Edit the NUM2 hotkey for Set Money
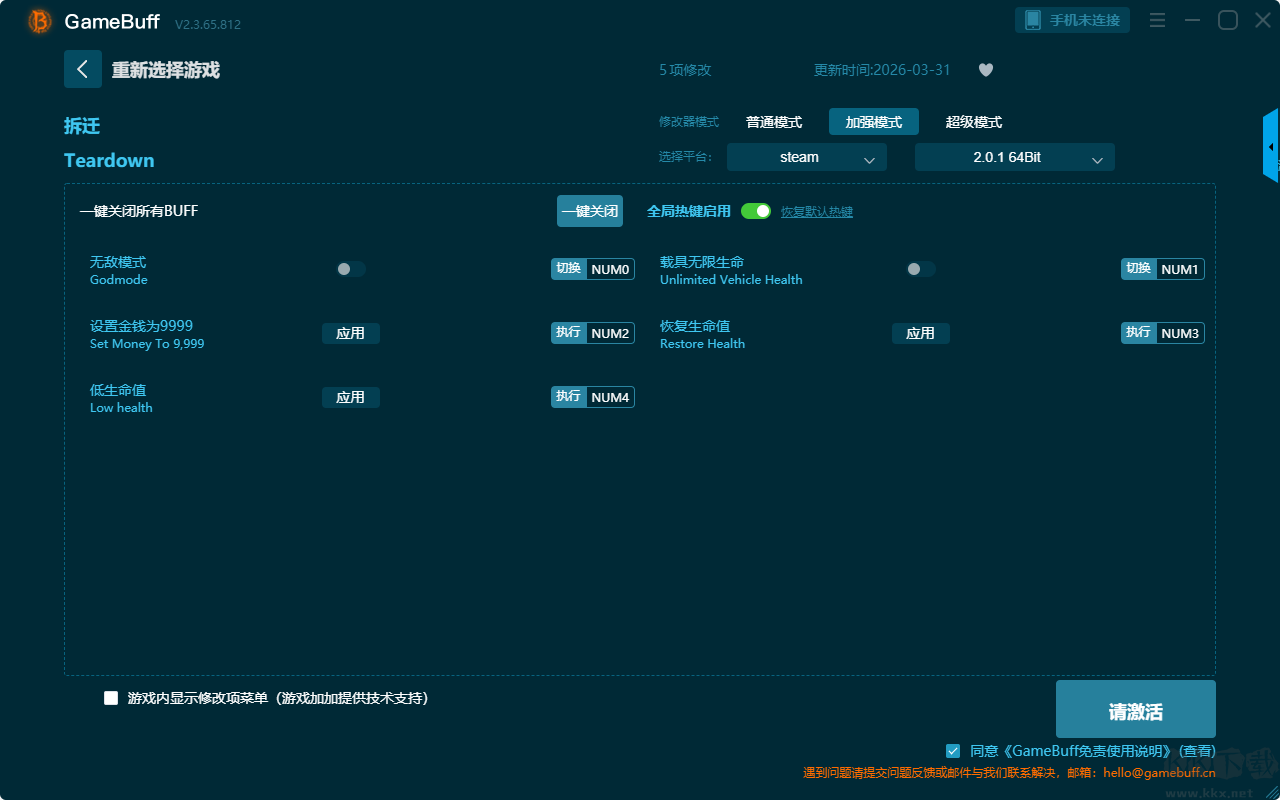The width and height of the screenshot is (1280, 800). 611,333
